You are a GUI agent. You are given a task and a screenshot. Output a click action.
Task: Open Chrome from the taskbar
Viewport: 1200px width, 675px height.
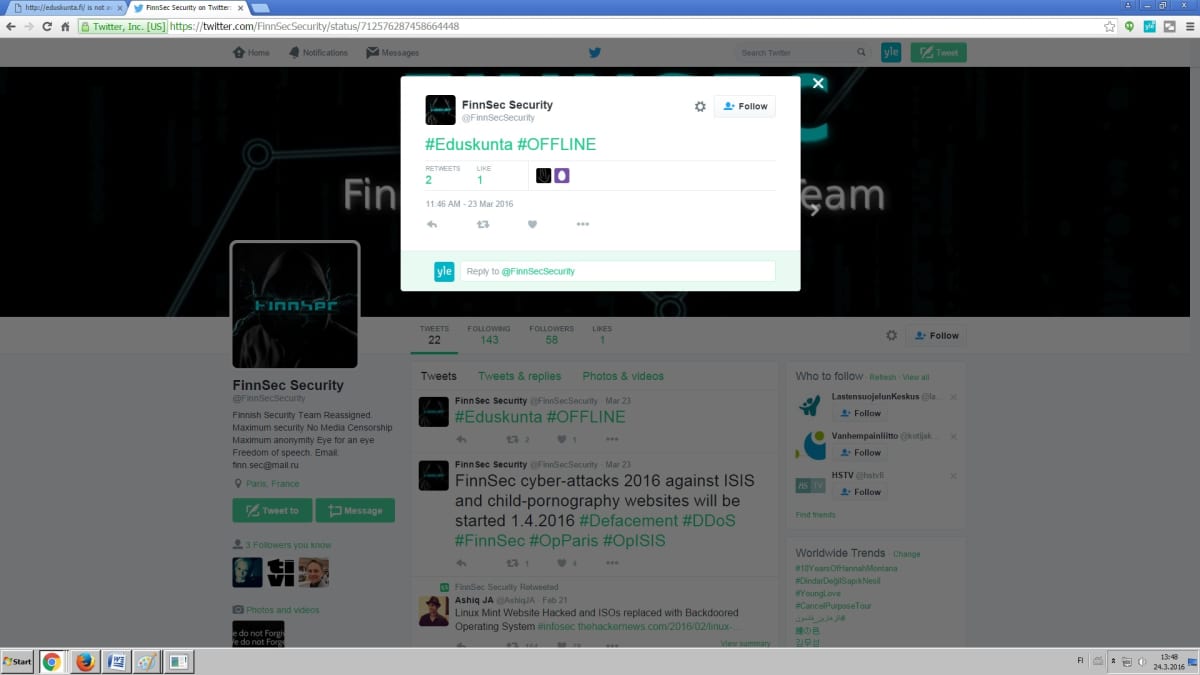tap(51, 662)
